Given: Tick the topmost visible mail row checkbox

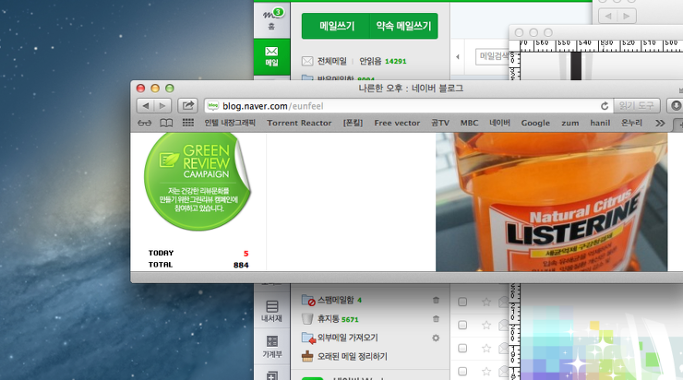Looking at the screenshot, I should click(463, 302).
